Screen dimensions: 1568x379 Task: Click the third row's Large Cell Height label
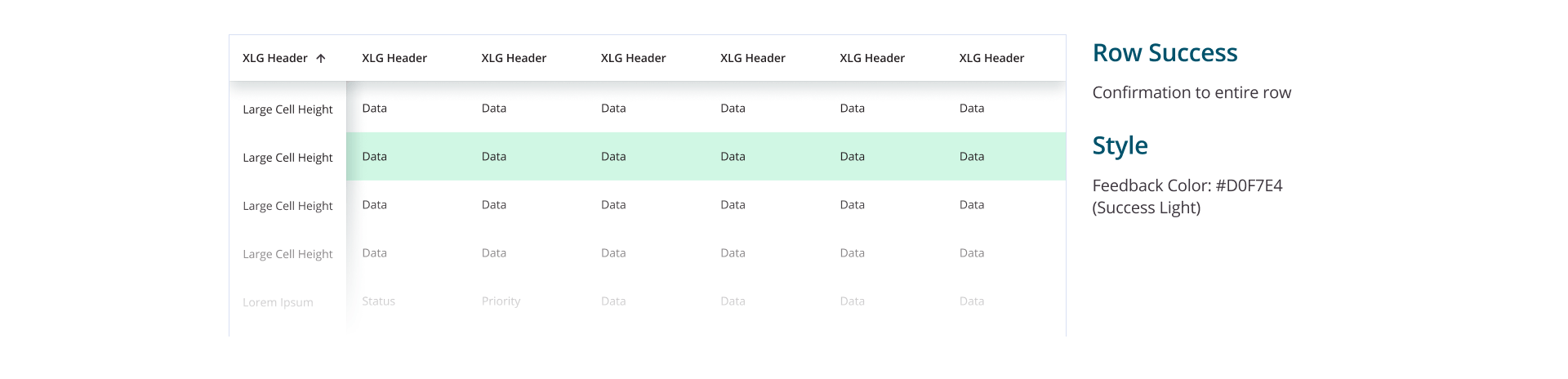(287, 206)
